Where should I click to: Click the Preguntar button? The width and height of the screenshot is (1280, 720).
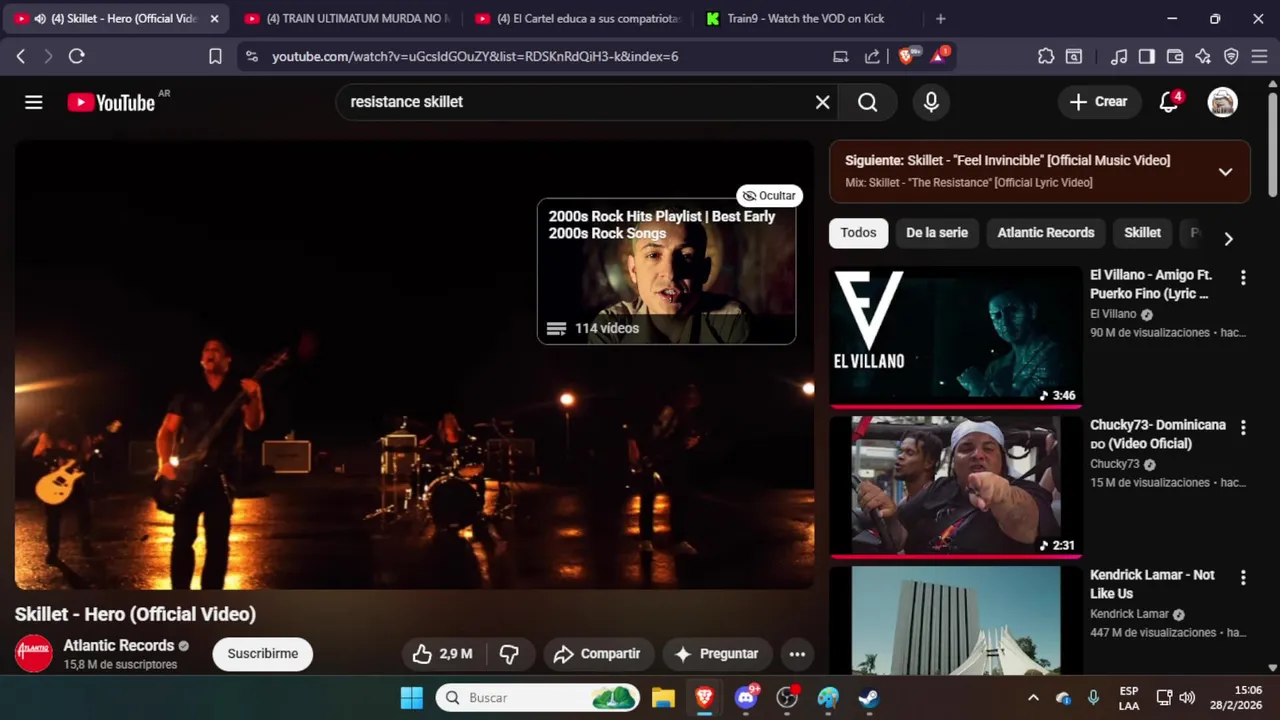(x=717, y=654)
